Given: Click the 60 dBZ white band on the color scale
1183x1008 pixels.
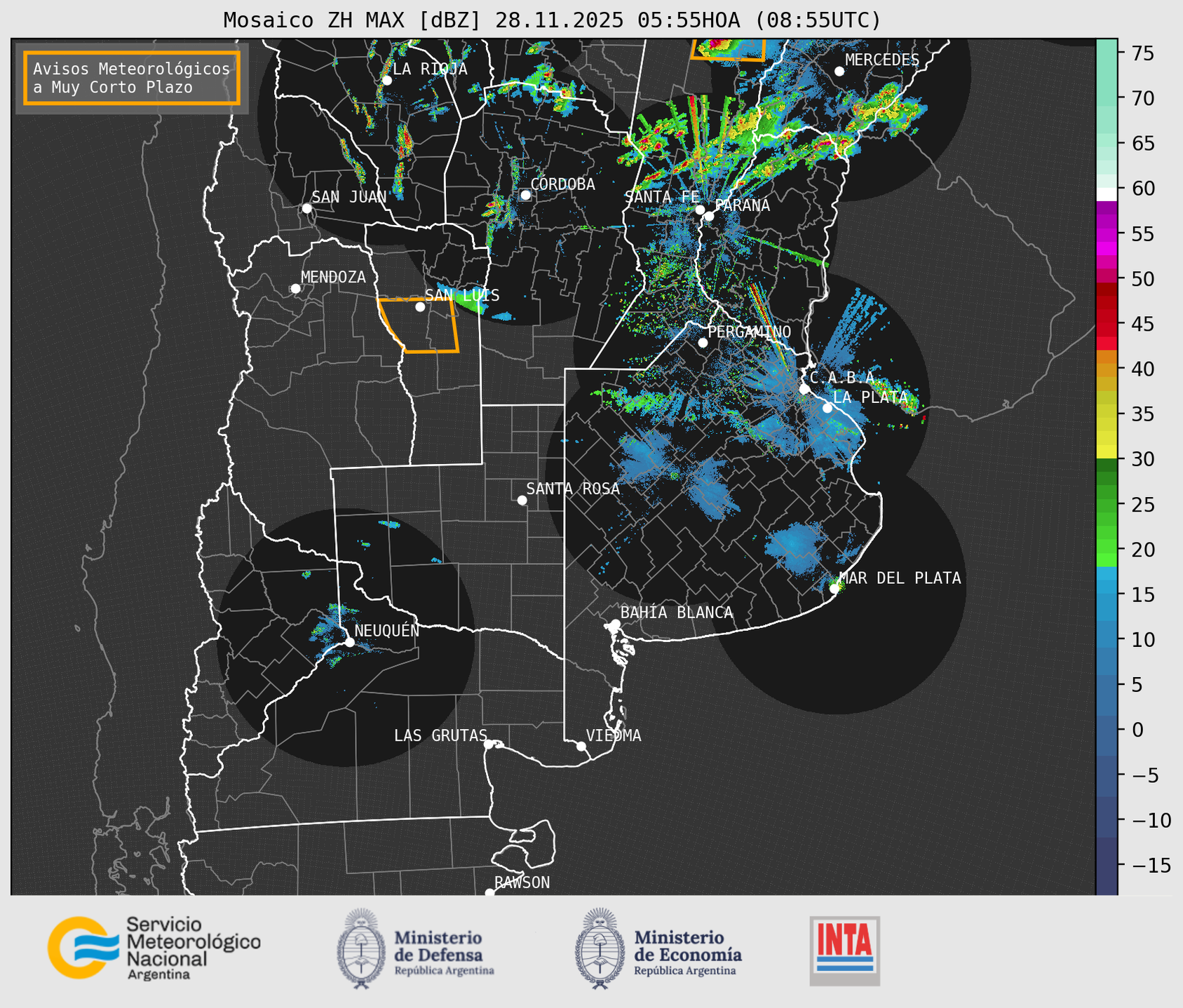Looking at the screenshot, I should [x=1107, y=194].
